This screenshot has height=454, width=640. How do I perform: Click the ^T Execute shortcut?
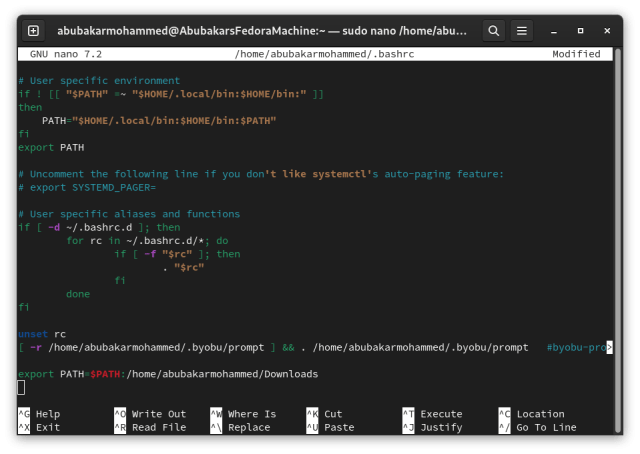[433, 414]
